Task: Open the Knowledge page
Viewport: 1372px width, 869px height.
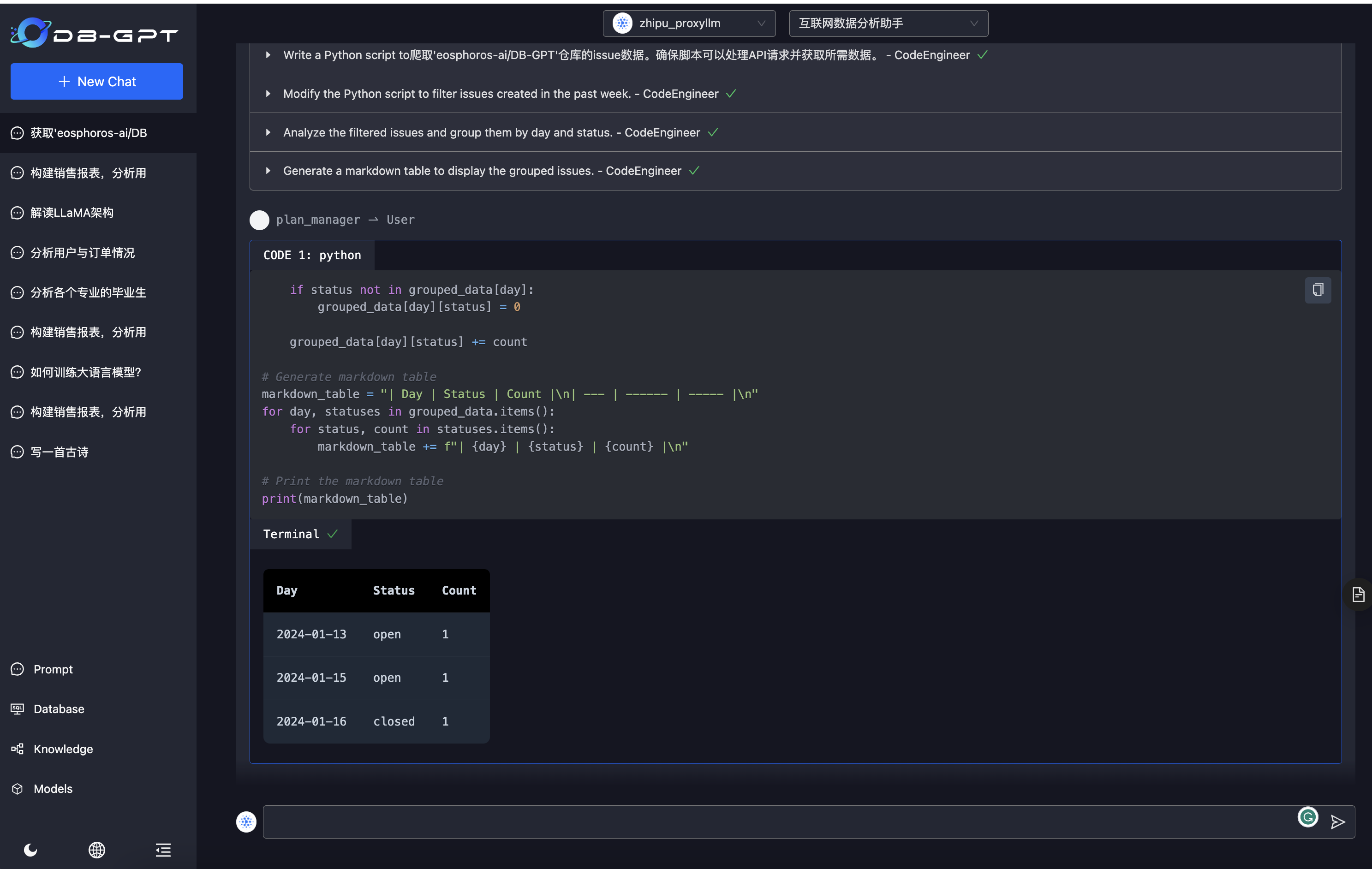Action: point(63,749)
